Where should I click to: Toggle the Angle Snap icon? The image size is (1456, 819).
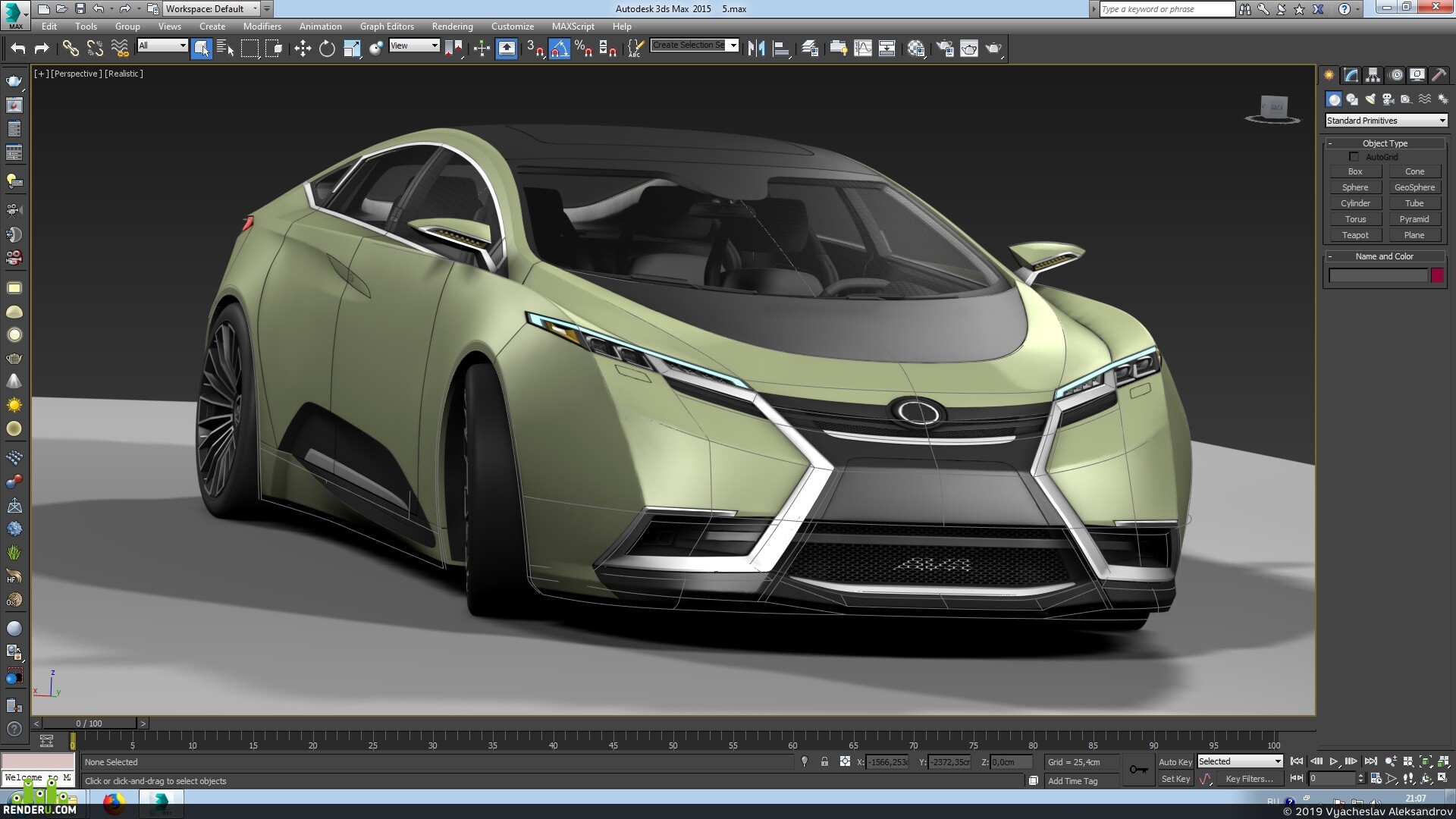[x=560, y=49]
